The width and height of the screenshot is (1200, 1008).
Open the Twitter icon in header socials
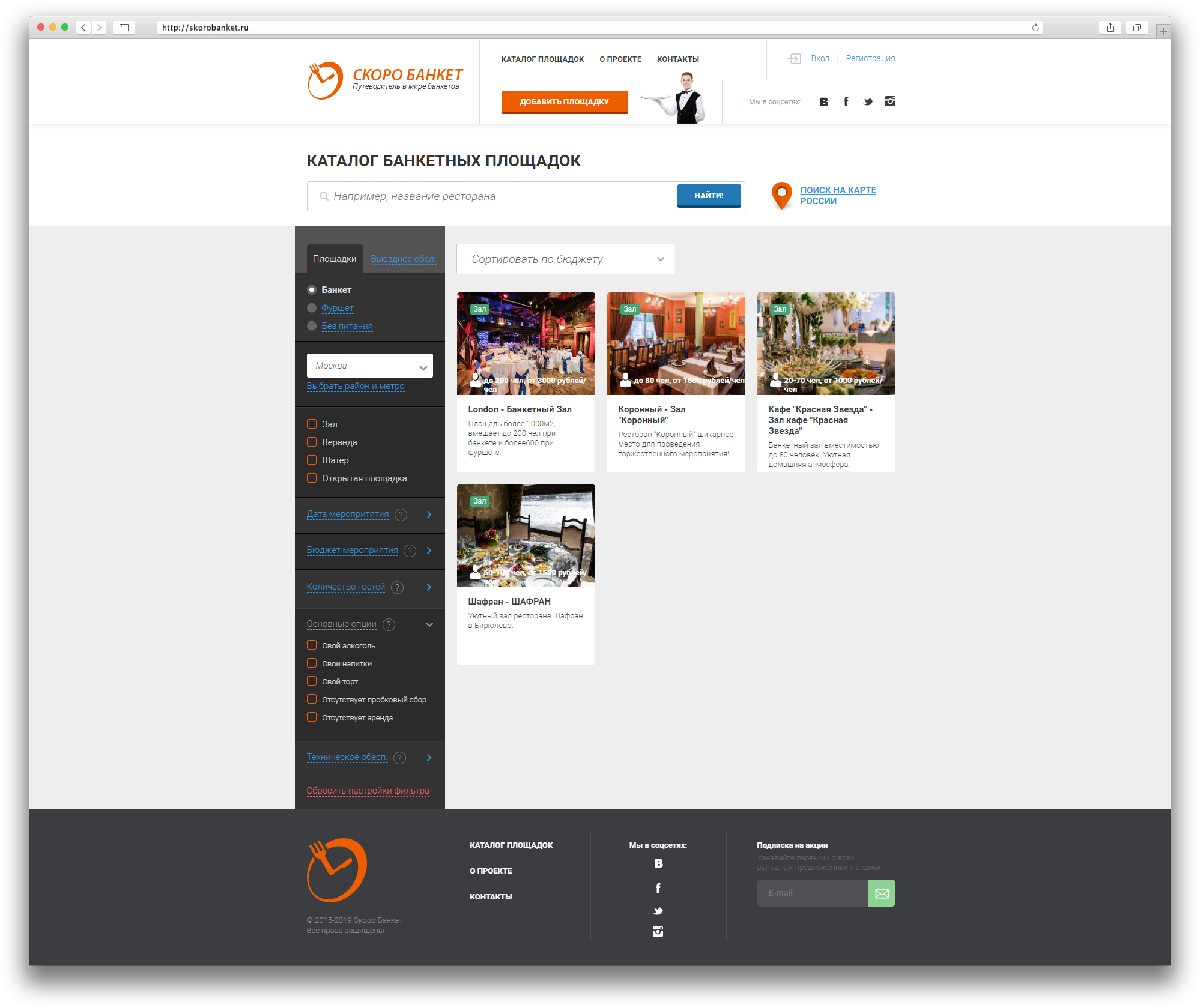click(x=868, y=102)
